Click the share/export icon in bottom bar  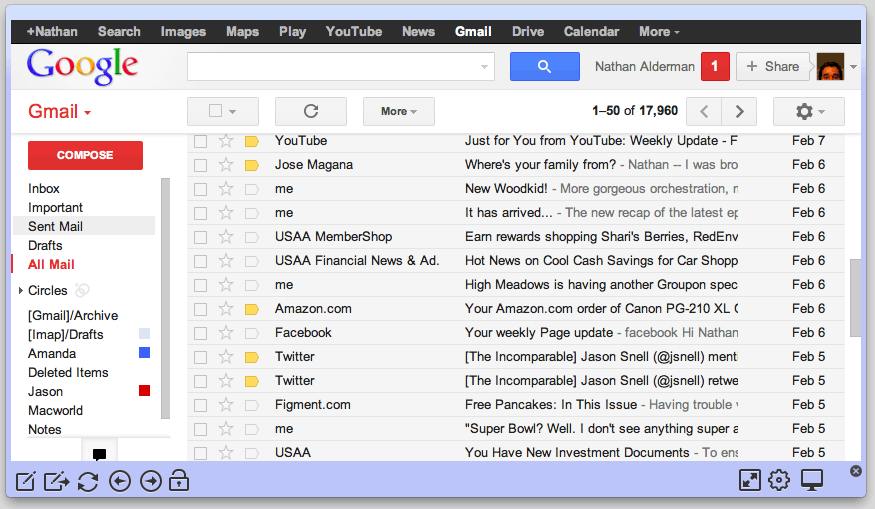[56, 481]
